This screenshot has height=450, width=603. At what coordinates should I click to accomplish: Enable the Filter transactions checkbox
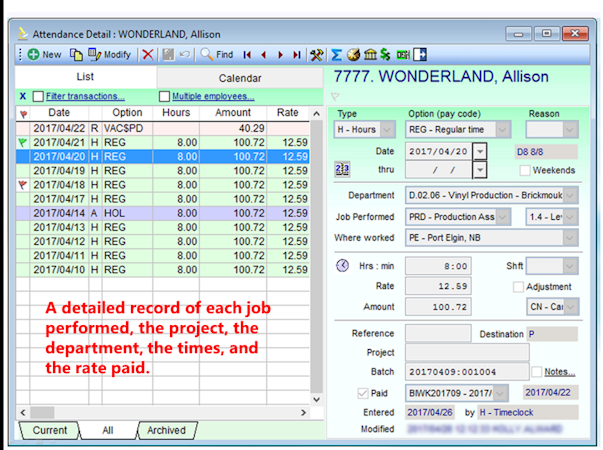[37, 96]
